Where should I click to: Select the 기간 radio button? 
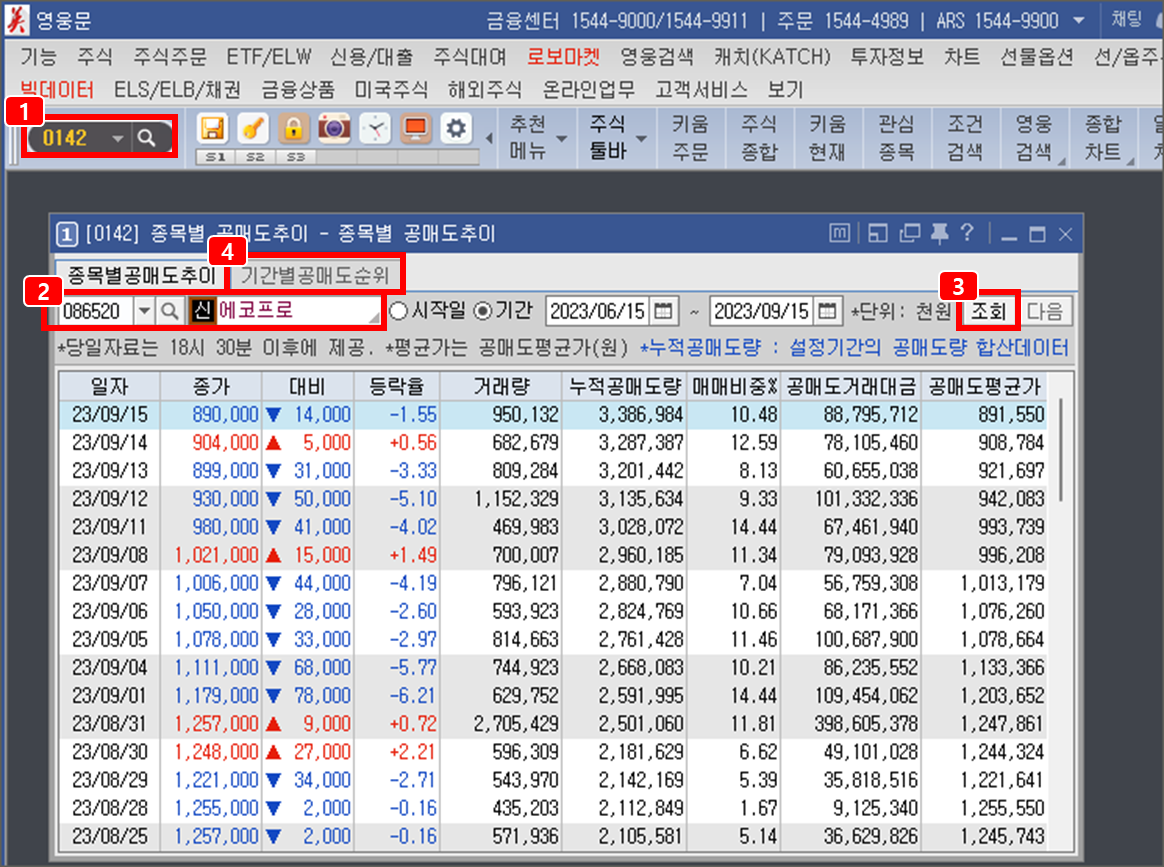[x=483, y=310]
